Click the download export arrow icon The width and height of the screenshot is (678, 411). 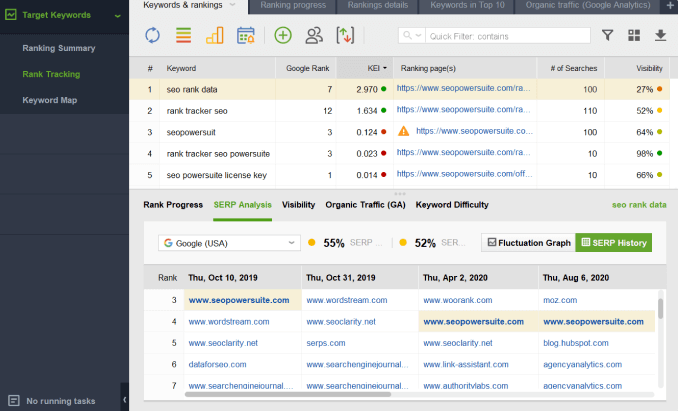click(x=660, y=35)
